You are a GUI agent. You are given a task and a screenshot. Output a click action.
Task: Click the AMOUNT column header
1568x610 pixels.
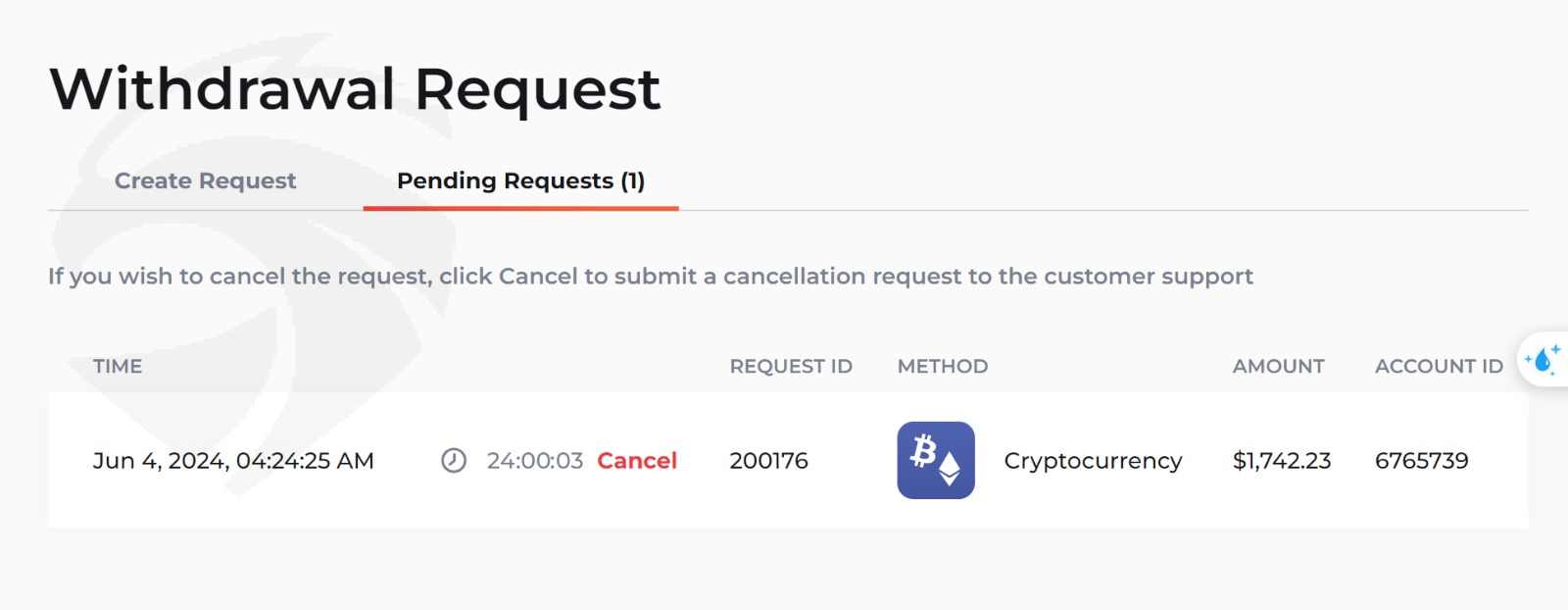tap(1278, 366)
